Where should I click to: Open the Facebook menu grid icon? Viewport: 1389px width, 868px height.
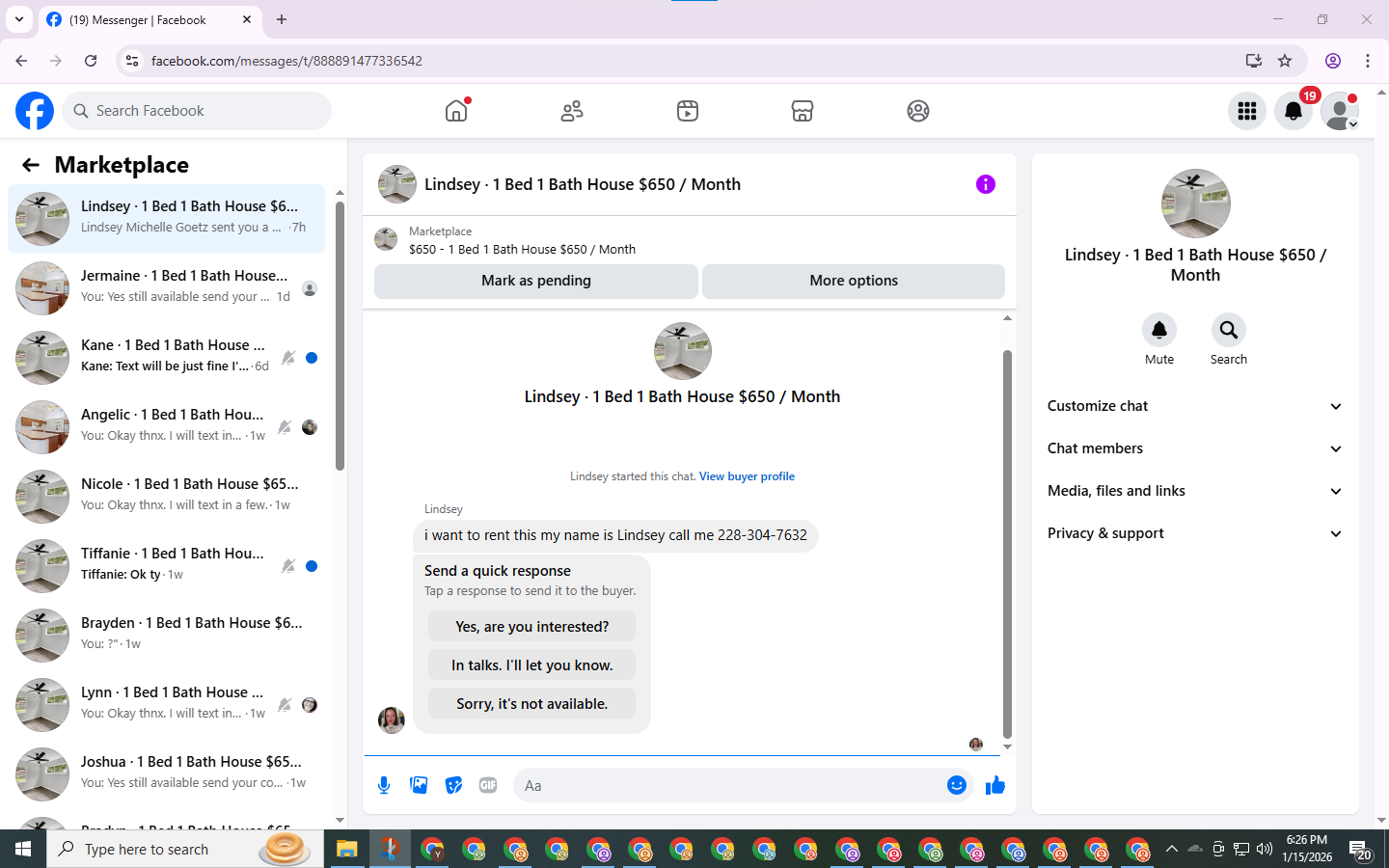[x=1247, y=111]
